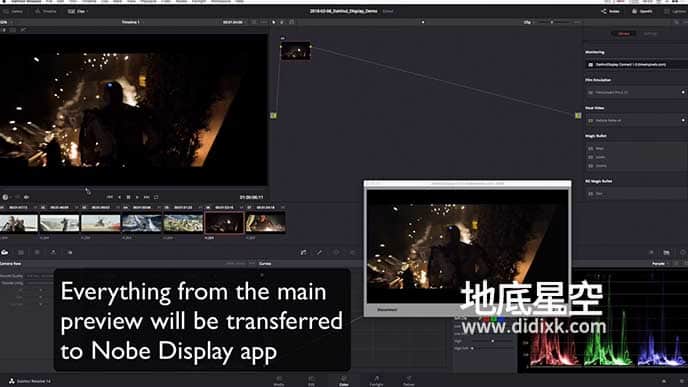Screen dimensions: 688x387
Task: Click the viewer timecode 01:00:06:11
Action: [x=251, y=197]
